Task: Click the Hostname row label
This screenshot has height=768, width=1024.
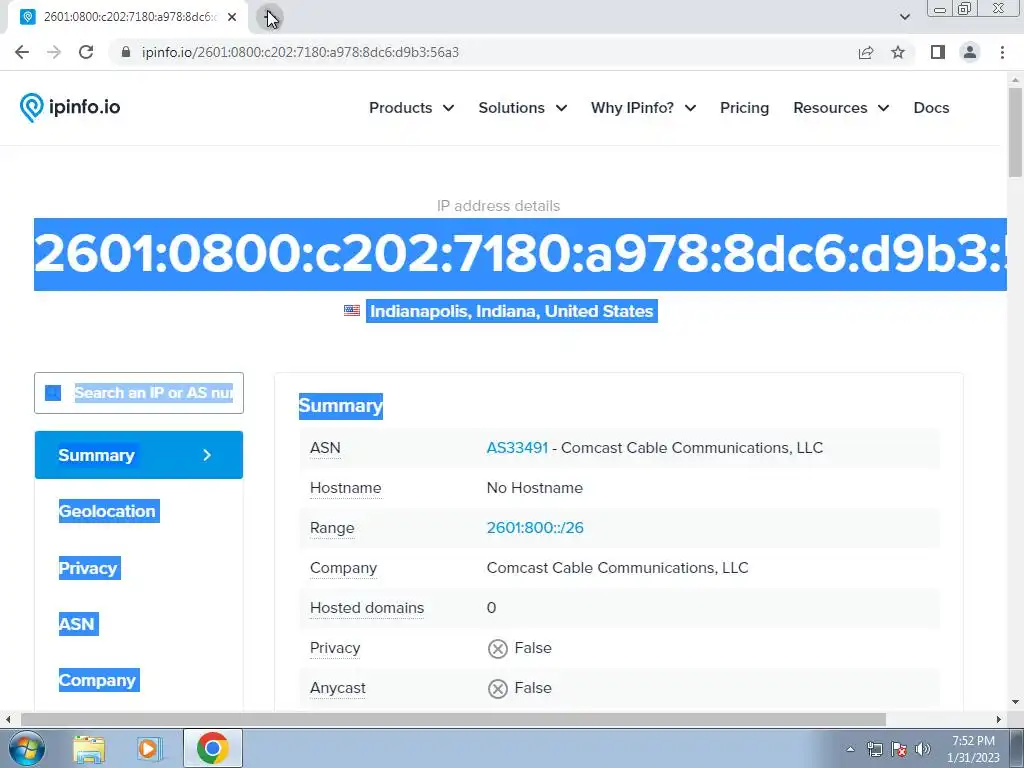Action: (345, 488)
